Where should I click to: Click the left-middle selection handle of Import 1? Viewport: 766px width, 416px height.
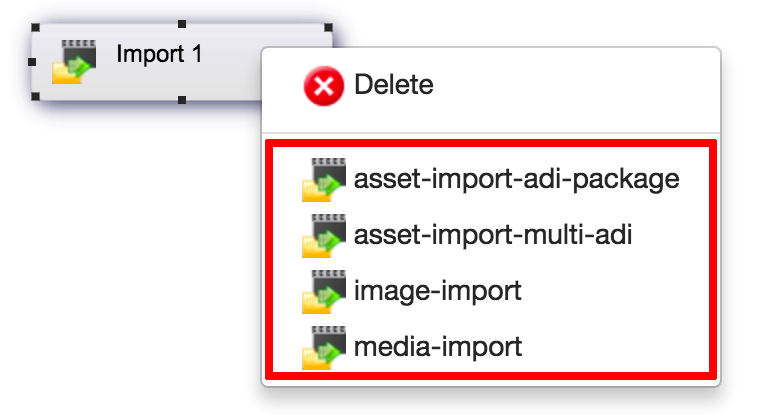point(32,62)
